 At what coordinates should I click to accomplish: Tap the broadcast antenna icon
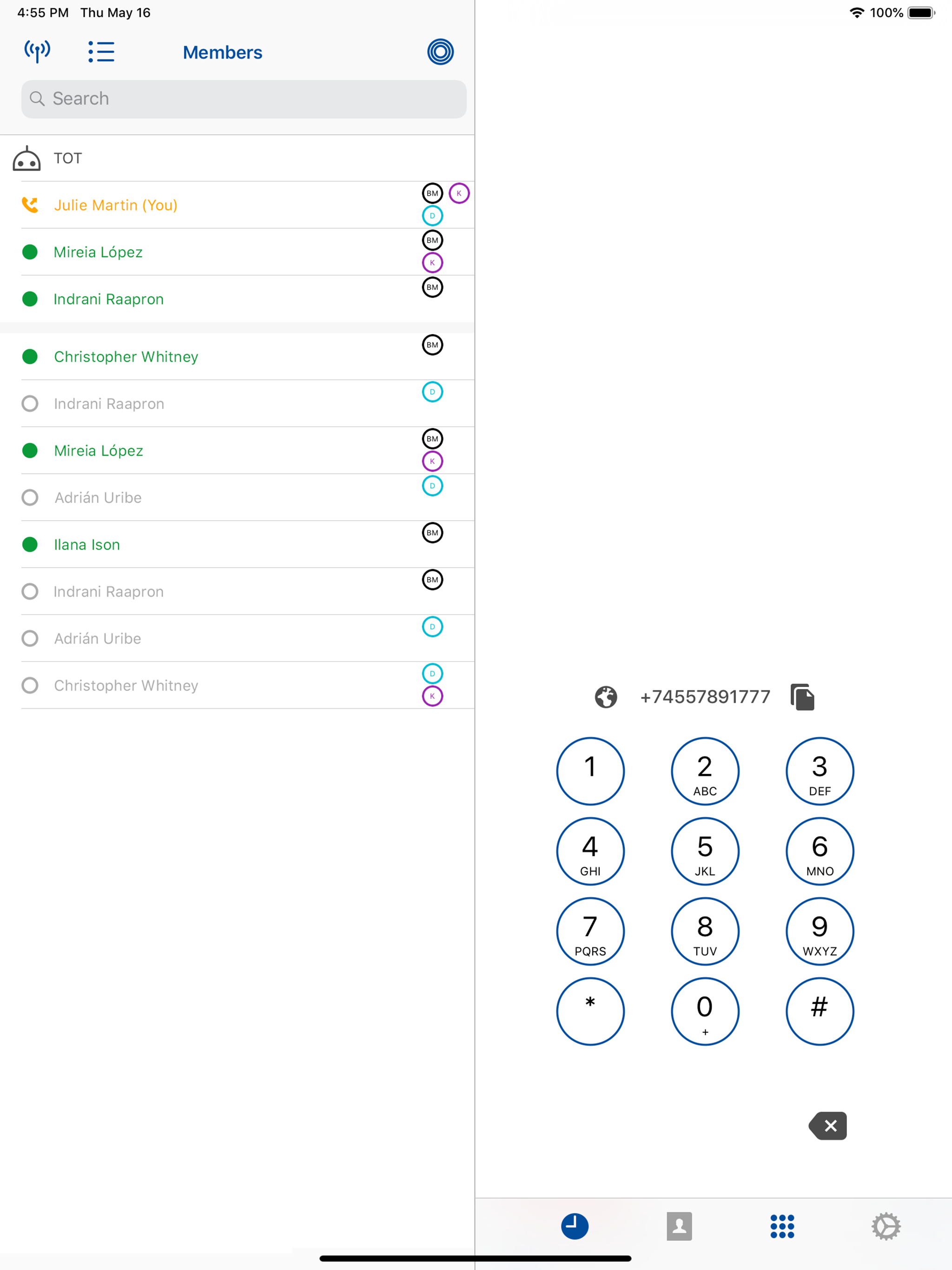click(x=37, y=52)
